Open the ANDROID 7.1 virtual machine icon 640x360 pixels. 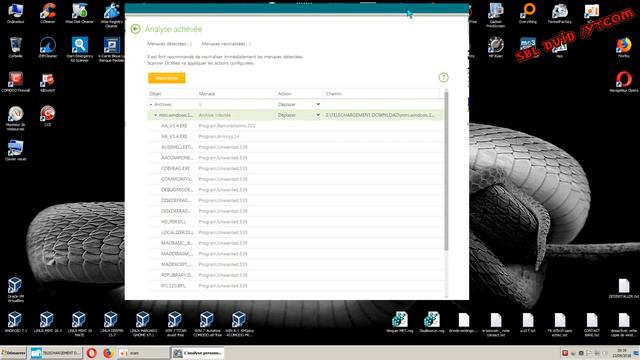[x=16, y=322]
